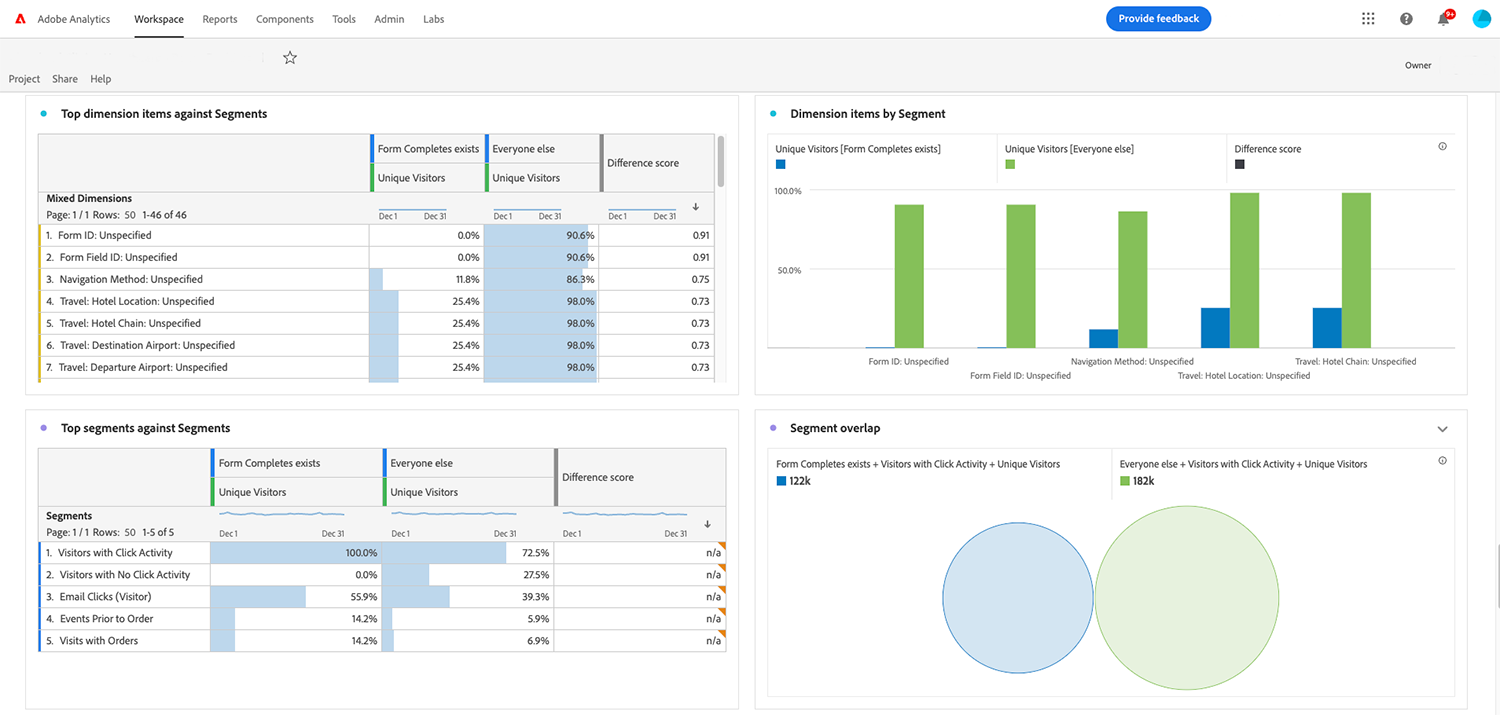Image resolution: width=1500 pixels, height=715 pixels.
Task: Click the 0.91 difference score for Form ID
Action: coord(700,235)
